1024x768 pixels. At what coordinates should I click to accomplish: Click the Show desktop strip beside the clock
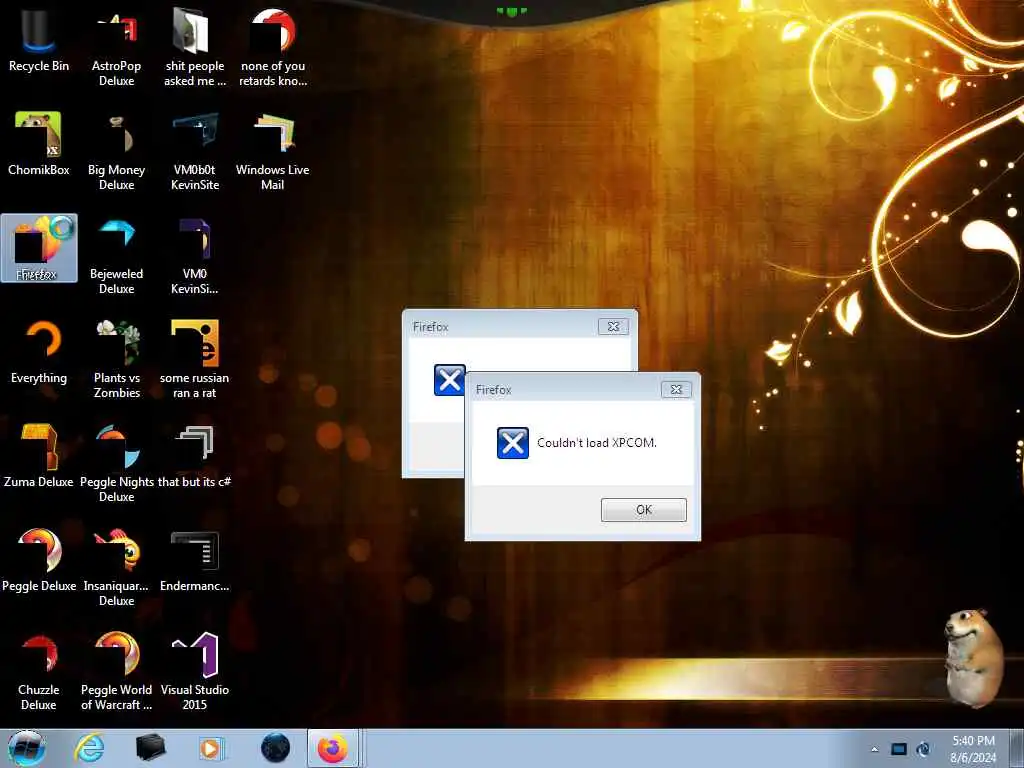coord(1016,748)
